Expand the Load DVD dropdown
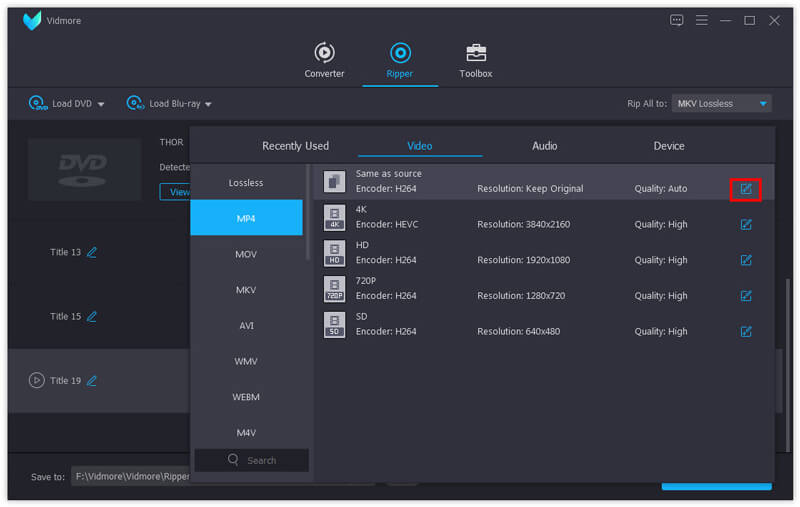The width and height of the screenshot is (800, 507). 100,104
